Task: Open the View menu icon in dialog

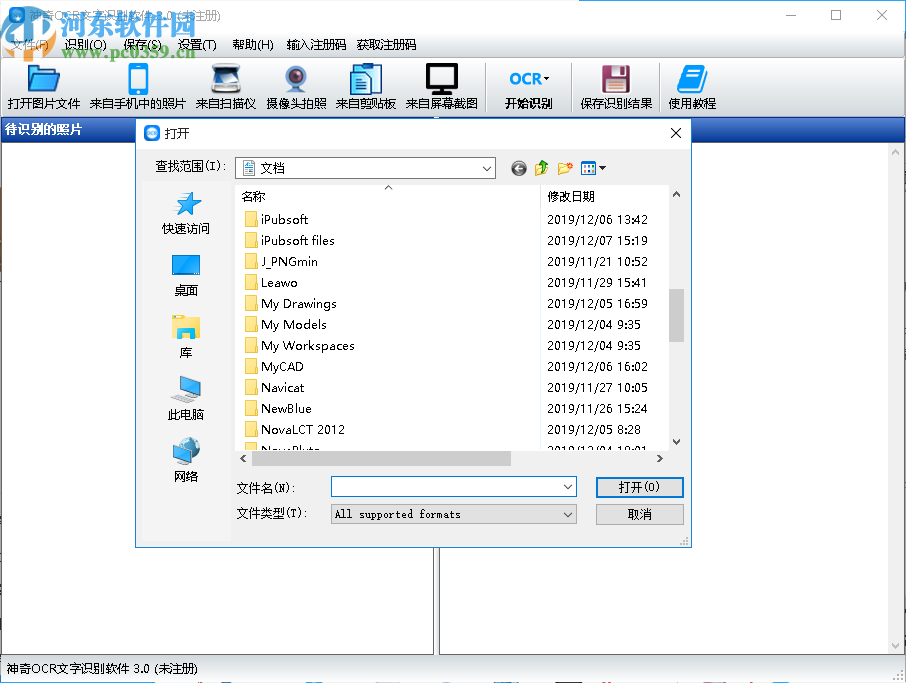Action: tap(593, 168)
